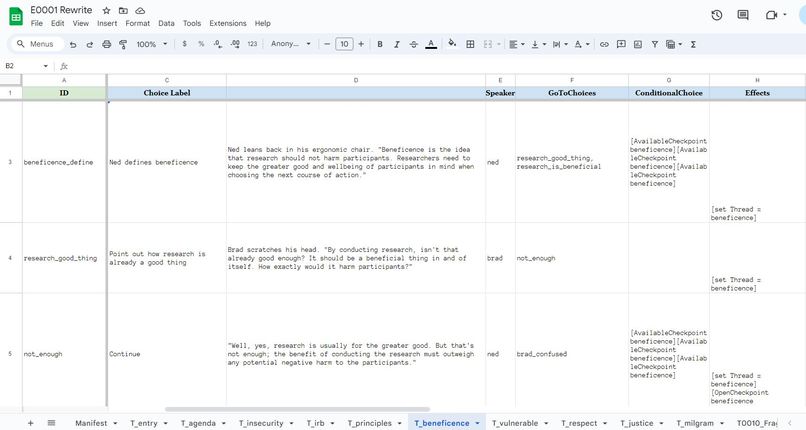The height and width of the screenshot is (430, 806).
Task: Open the fill color picker
Action: [452, 44]
